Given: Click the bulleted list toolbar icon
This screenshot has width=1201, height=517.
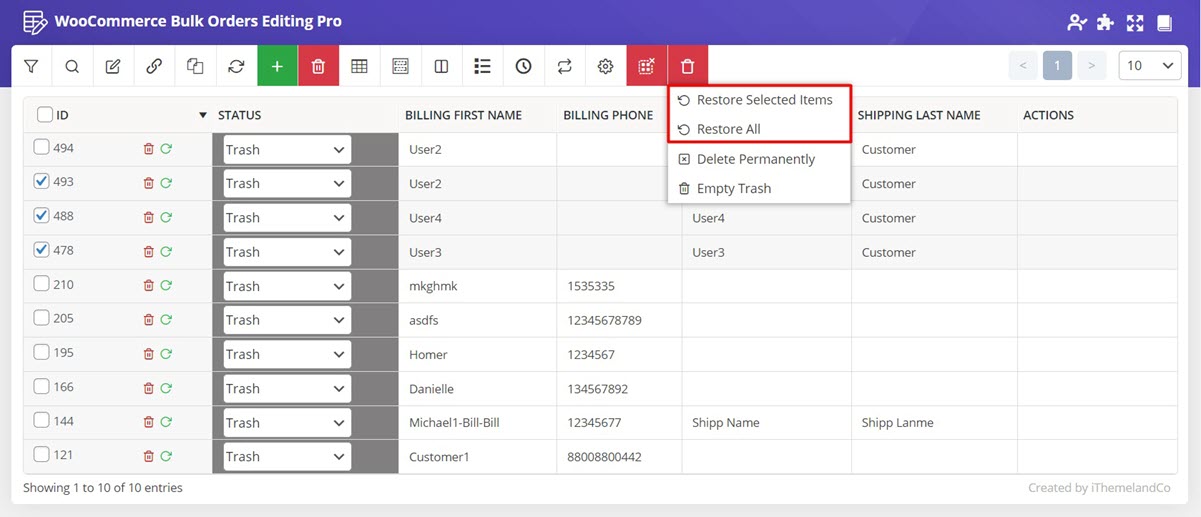Looking at the screenshot, I should point(482,66).
